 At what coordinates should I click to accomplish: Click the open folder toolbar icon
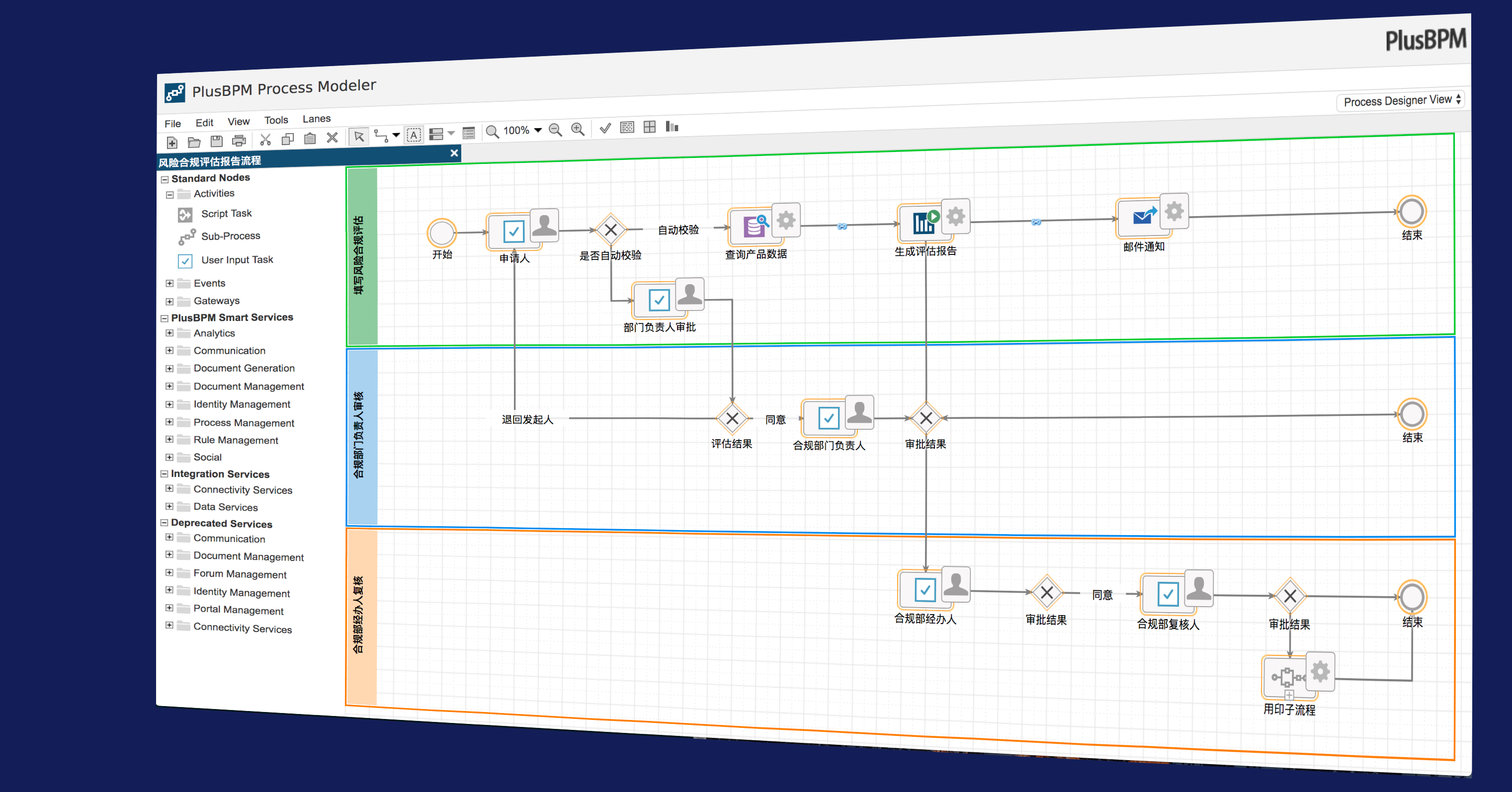coord(194,142)
